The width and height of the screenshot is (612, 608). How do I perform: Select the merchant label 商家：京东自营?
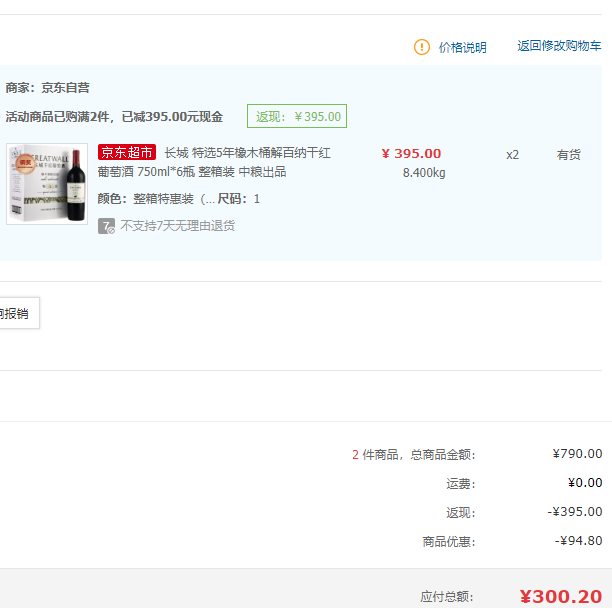tap(48, 87)
